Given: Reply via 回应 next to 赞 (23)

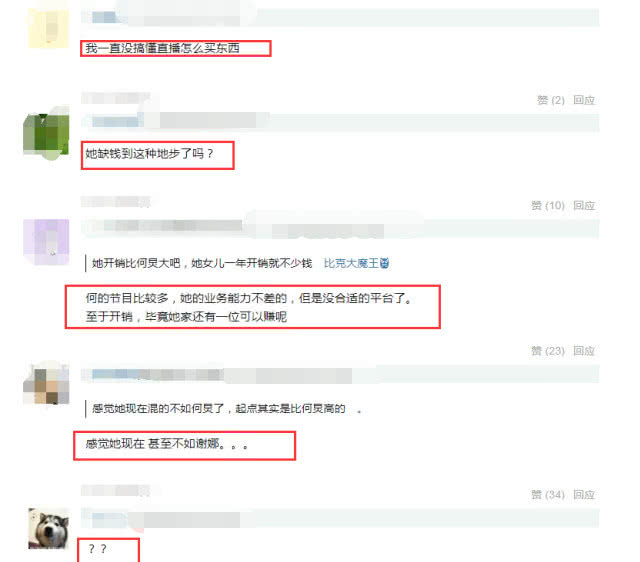Looking at the screenshot, I should [584, 351].
